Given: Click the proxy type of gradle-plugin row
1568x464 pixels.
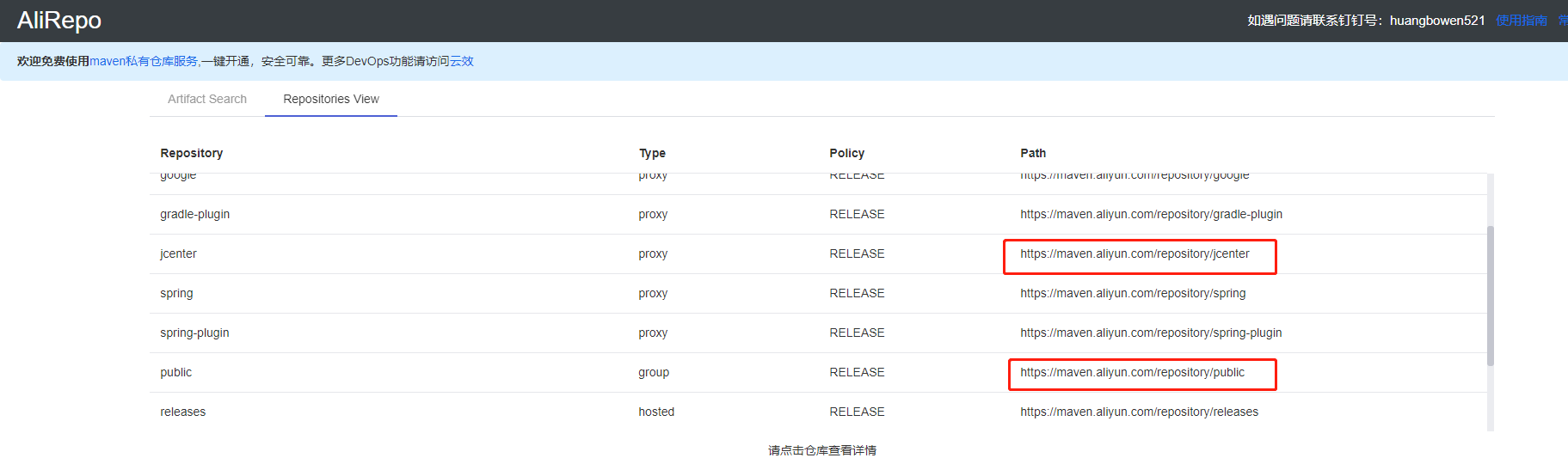Looking at the screenshot, I should pos(653,214).
